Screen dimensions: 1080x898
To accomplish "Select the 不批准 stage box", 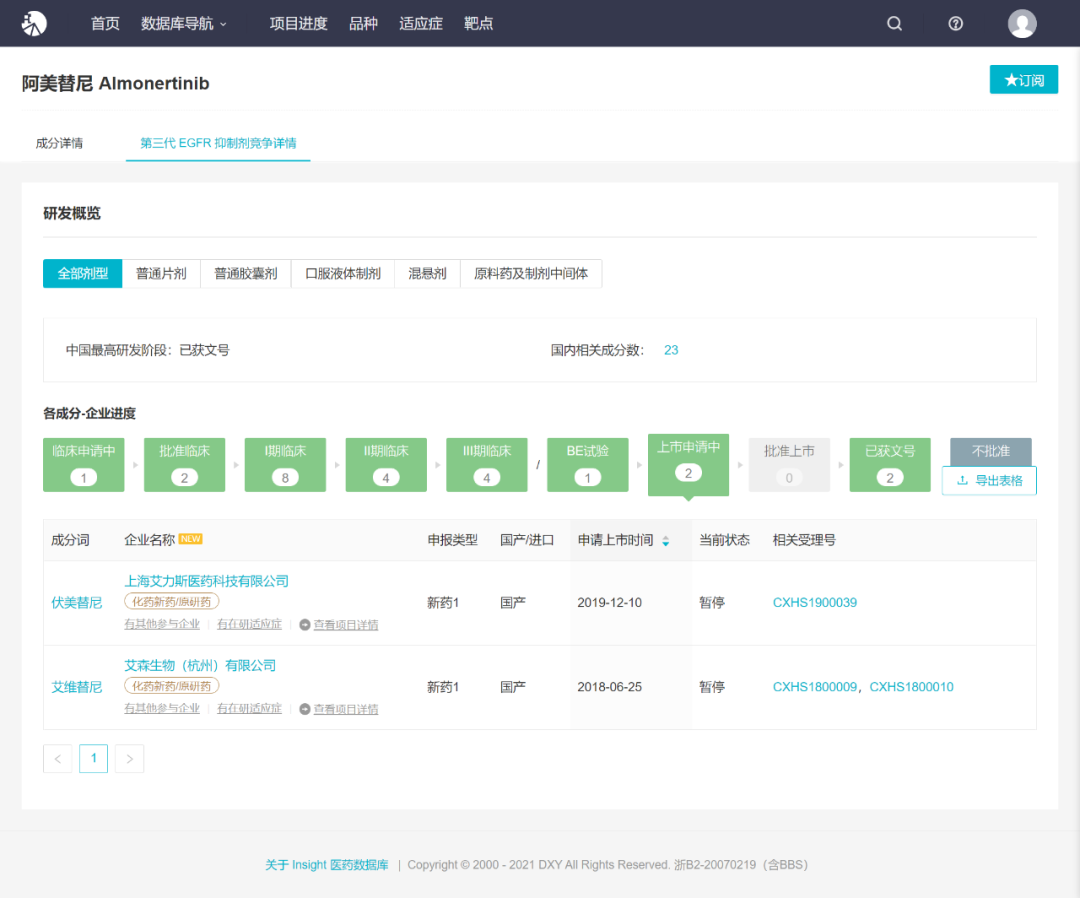I will click(x=990, y=451).
